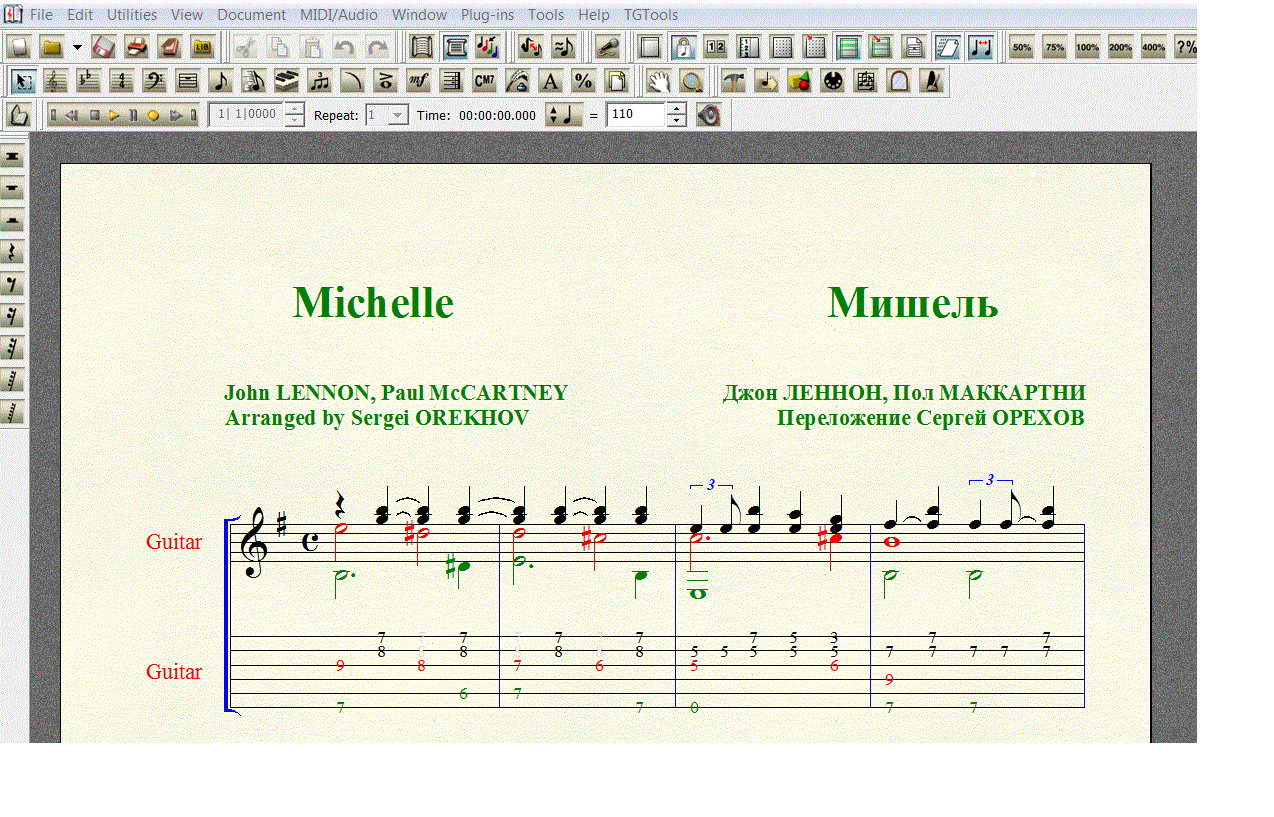Select the Tuplet tool
The height and width of the screenshot is (817, 1274).
tap(319, 81)
